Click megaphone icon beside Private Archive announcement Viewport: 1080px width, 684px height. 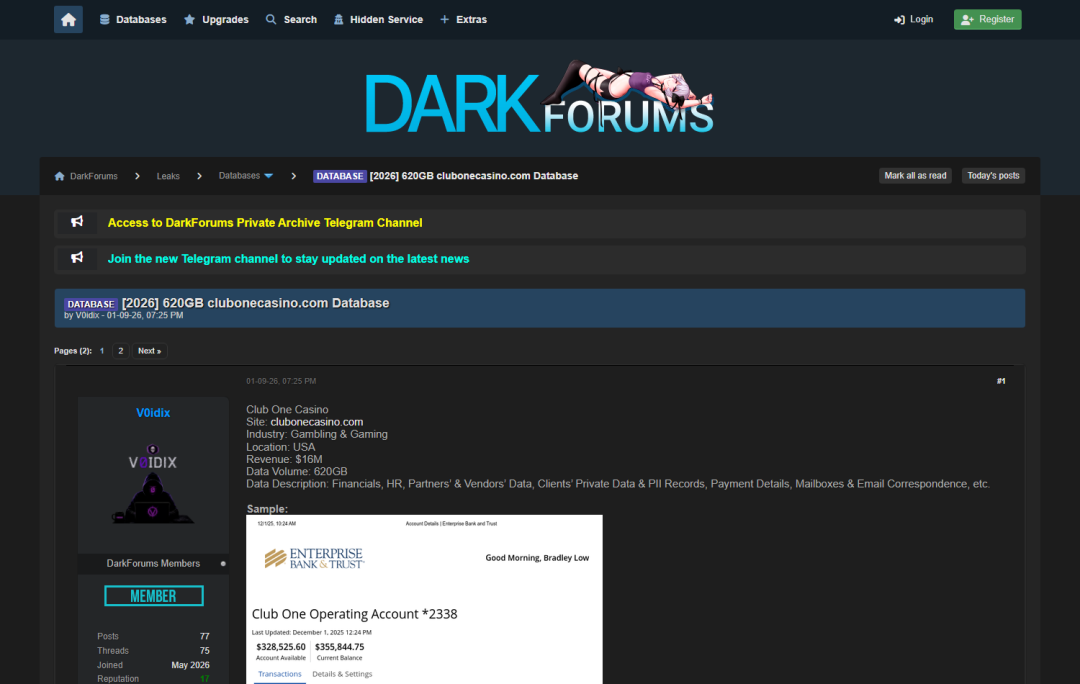click(77, 222)
